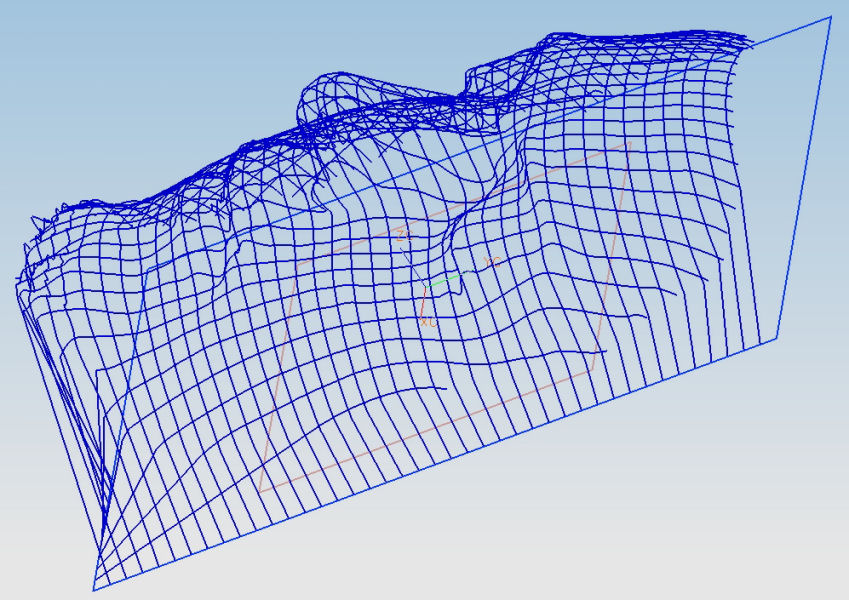Pick the ZC axis label

402,236
